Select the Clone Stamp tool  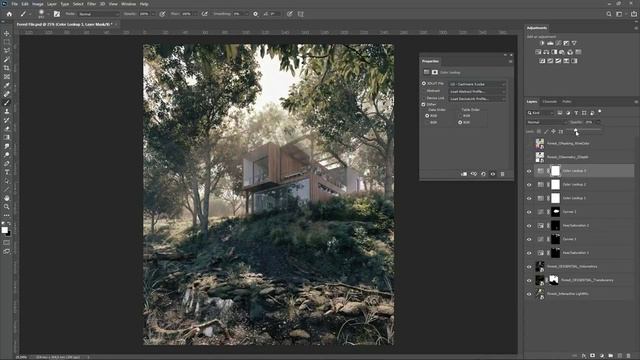click(x=7, y=111)
